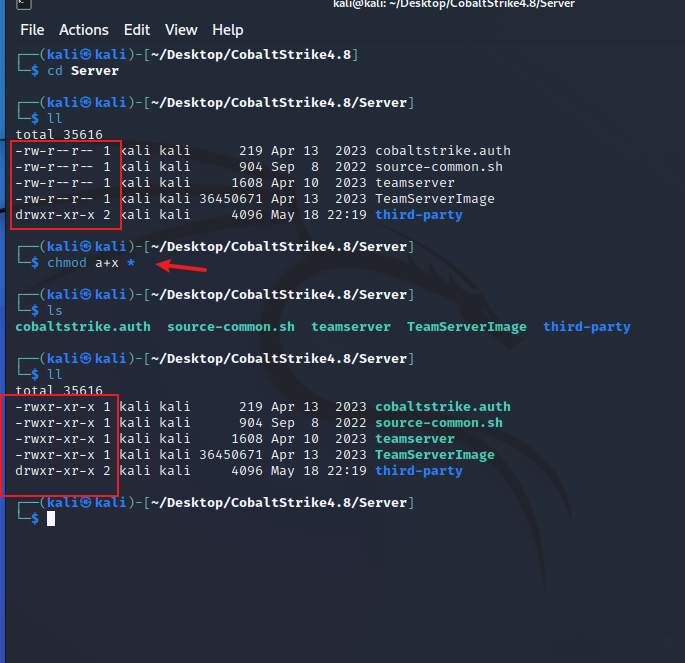Click source-common.sh in the ls output row

pos(231,327)
